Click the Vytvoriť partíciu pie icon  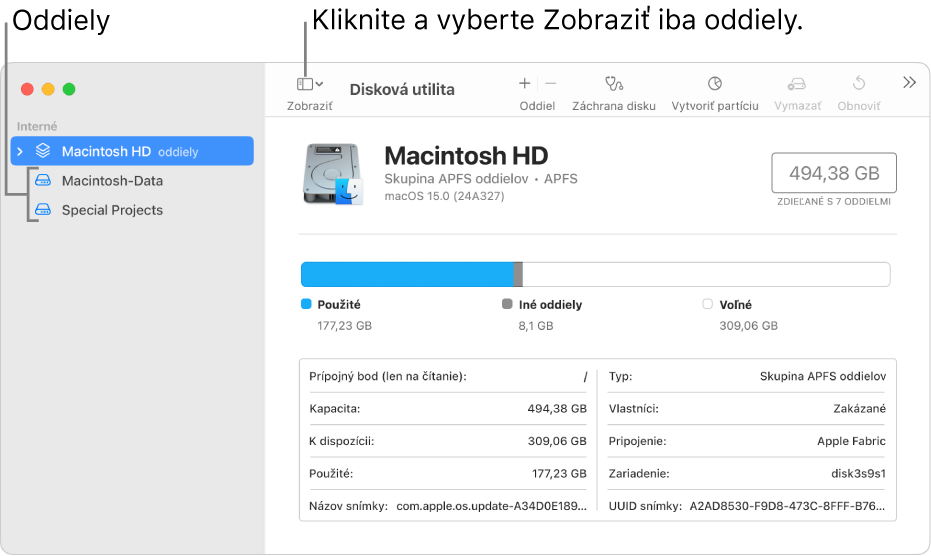tap(715, 84)
